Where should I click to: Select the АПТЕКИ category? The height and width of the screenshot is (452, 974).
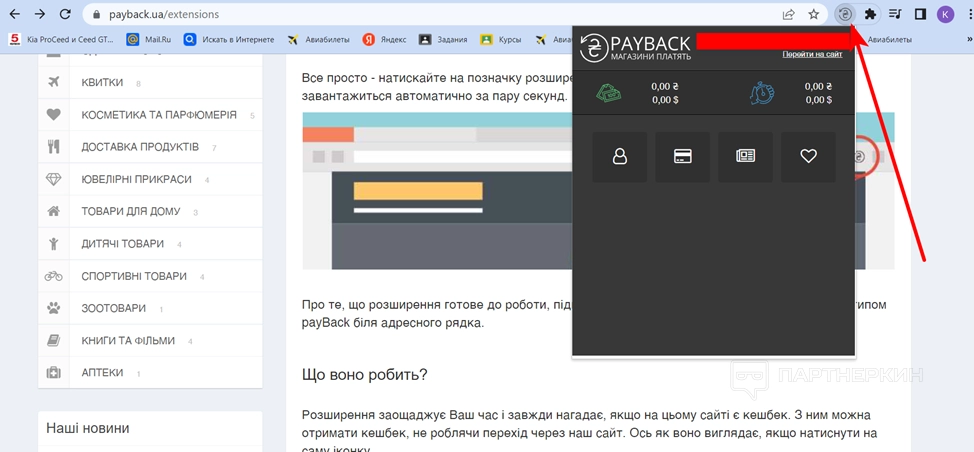(150, 373)
